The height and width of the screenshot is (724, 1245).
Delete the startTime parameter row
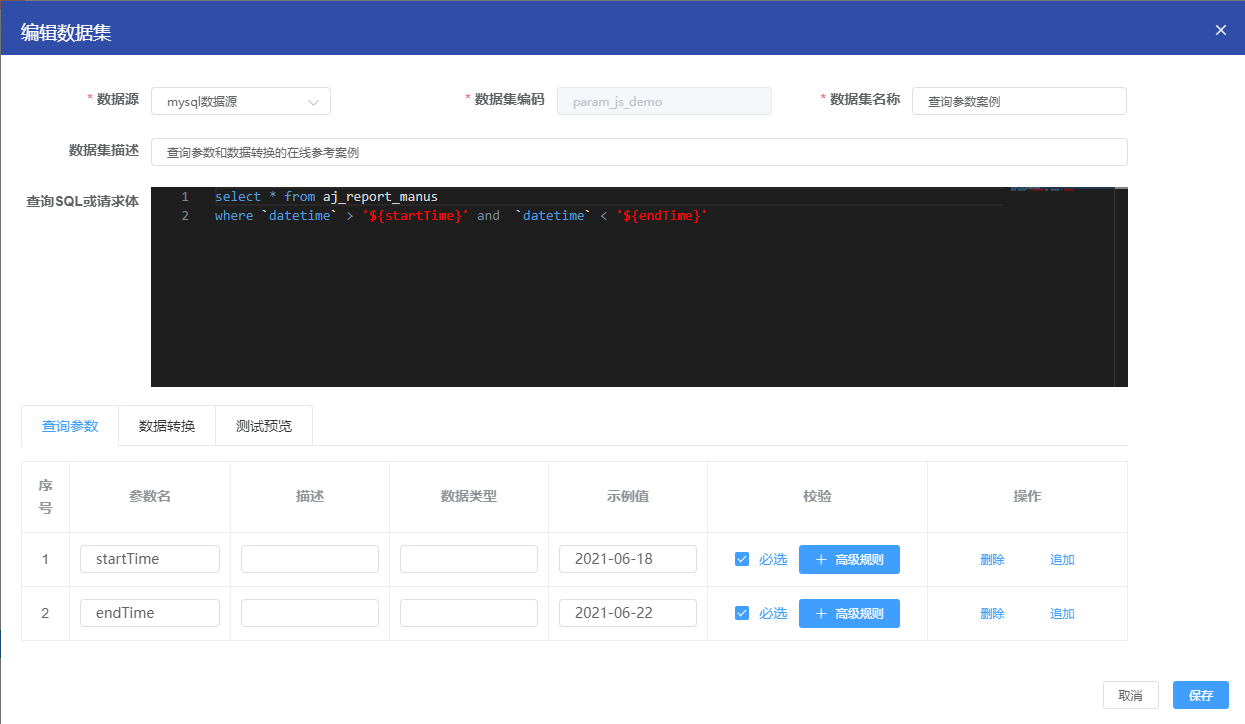click(x=992, y=560)
